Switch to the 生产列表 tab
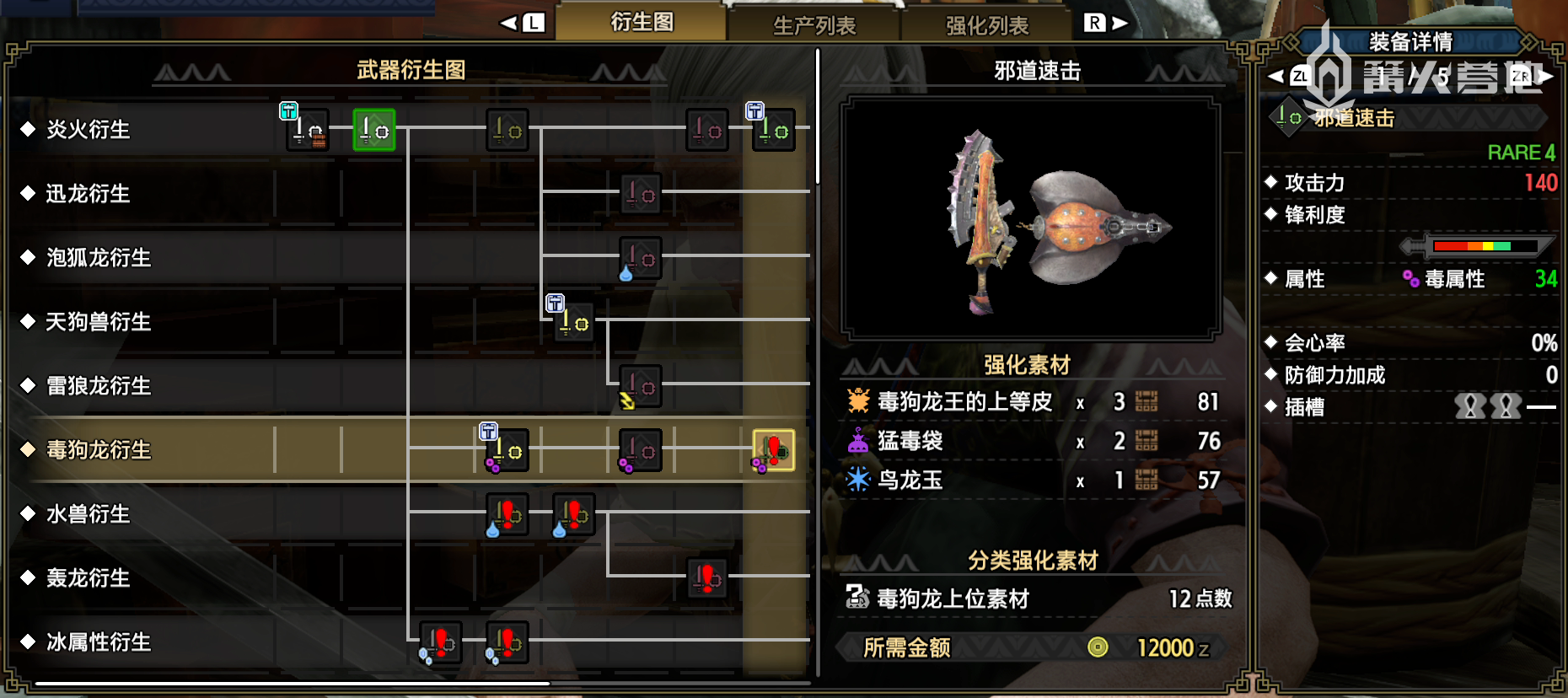Screen dimensions: 1568x698 [814, 25]
